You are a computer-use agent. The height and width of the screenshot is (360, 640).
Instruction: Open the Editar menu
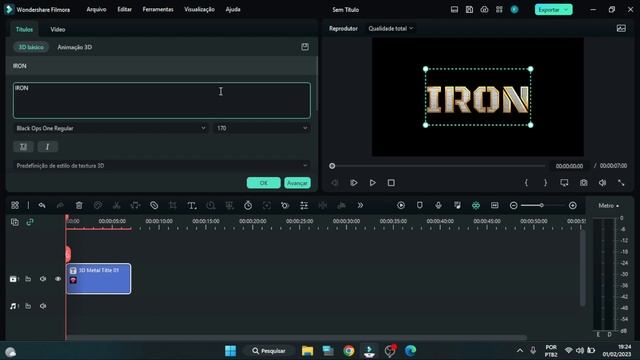[124, 9]
